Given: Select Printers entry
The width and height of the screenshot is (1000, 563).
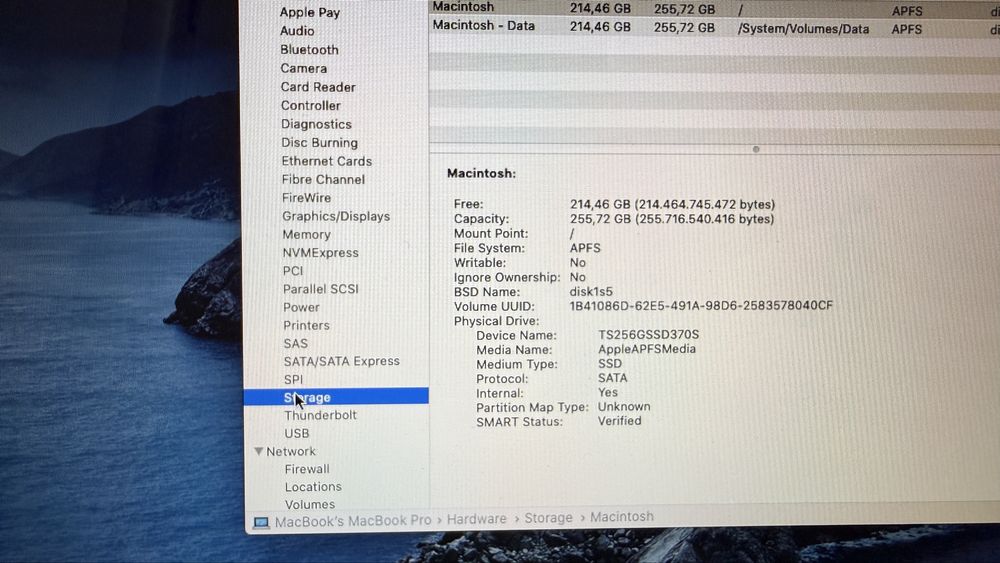Looking at the screenshot, I should 306,325.
